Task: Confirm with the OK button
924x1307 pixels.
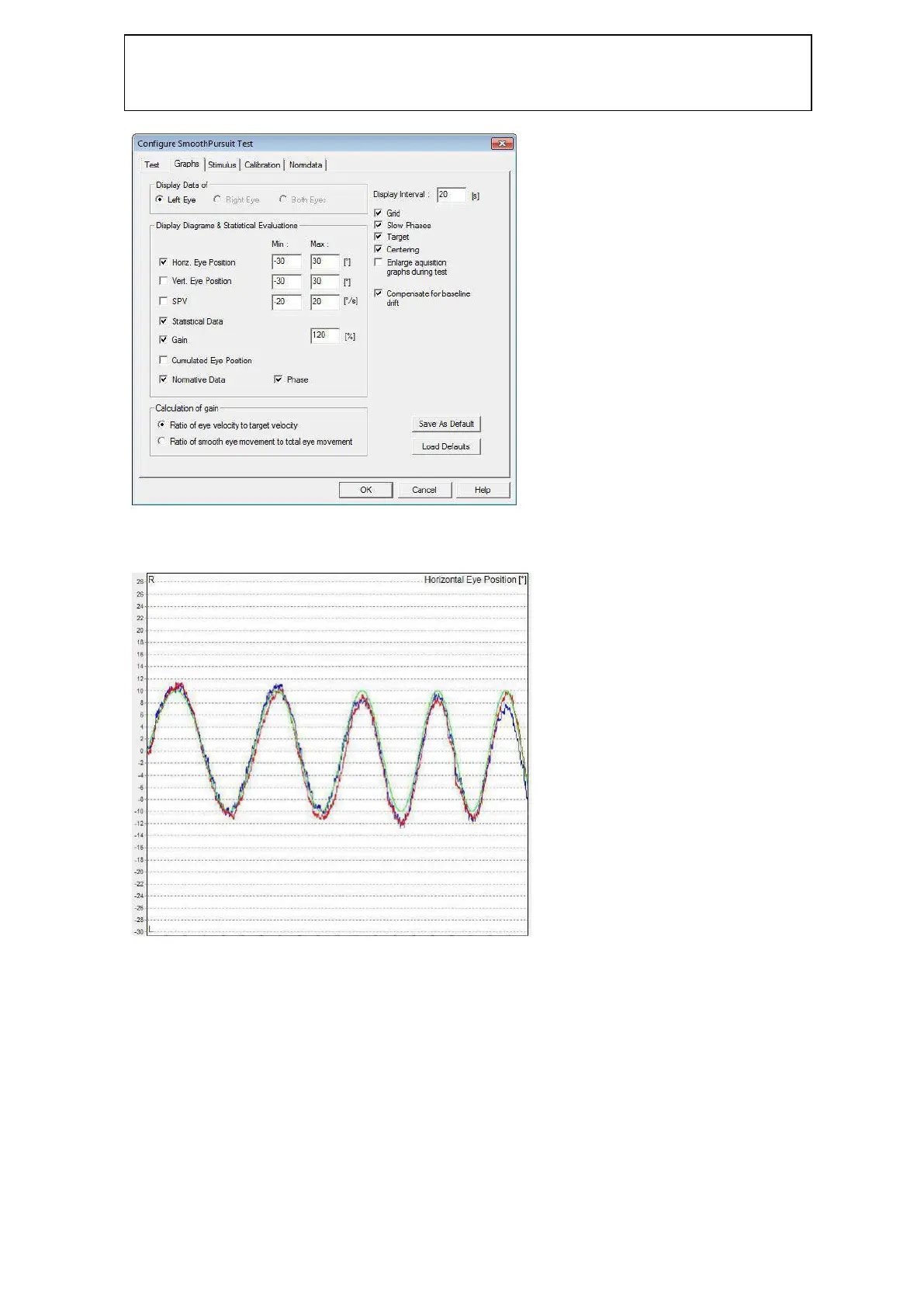Action: 365,490
